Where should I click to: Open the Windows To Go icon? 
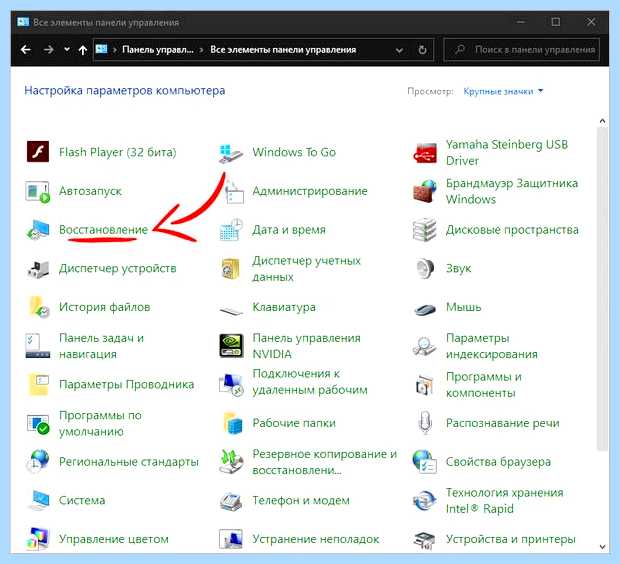coord(231,153)
